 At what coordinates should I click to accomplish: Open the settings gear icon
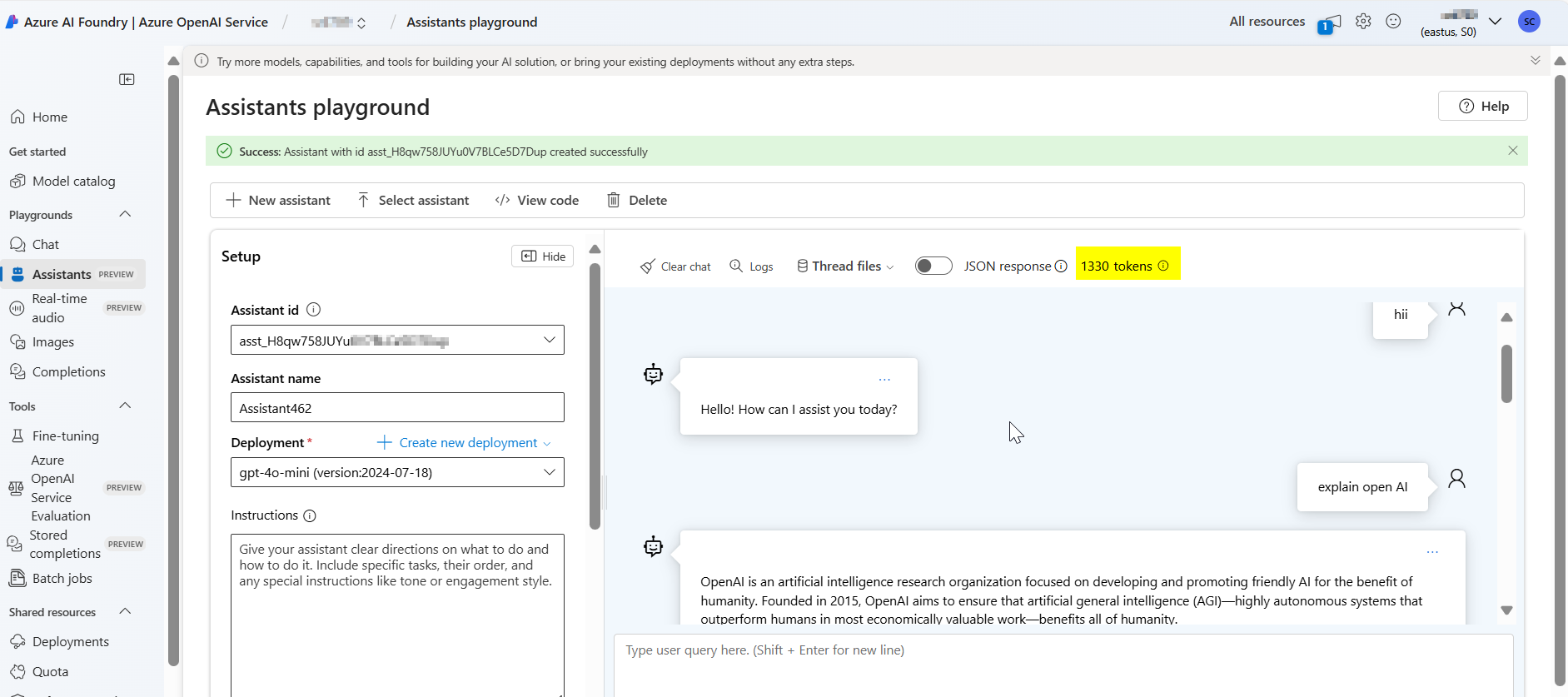pyautogui.click(x=1363, y=22)
